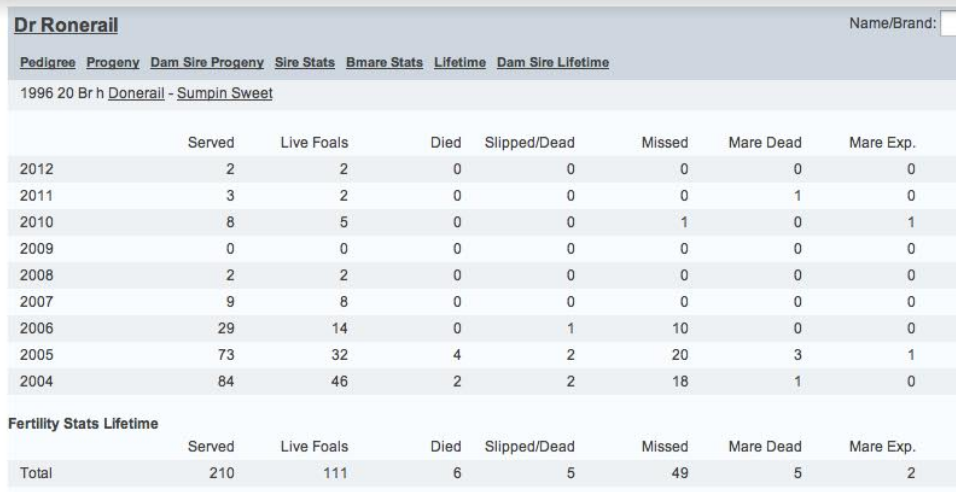Open the Lifetime stats link

[x=460, y=62]
